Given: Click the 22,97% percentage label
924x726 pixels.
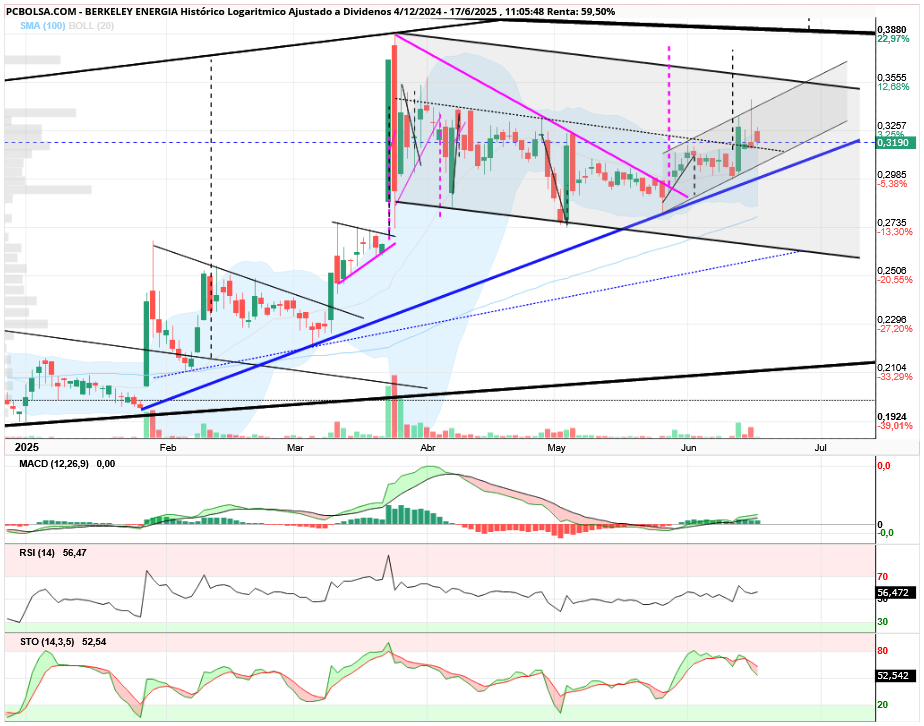Looking at the screenshot, I should 893,39.
